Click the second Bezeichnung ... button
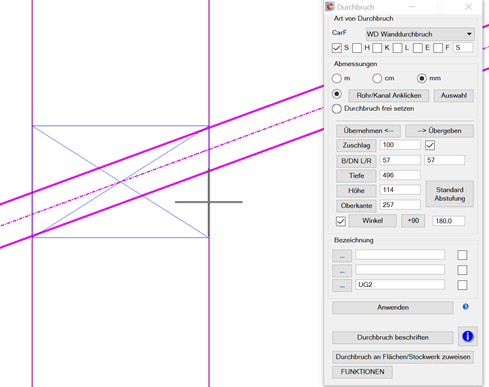 coord(342,271)
